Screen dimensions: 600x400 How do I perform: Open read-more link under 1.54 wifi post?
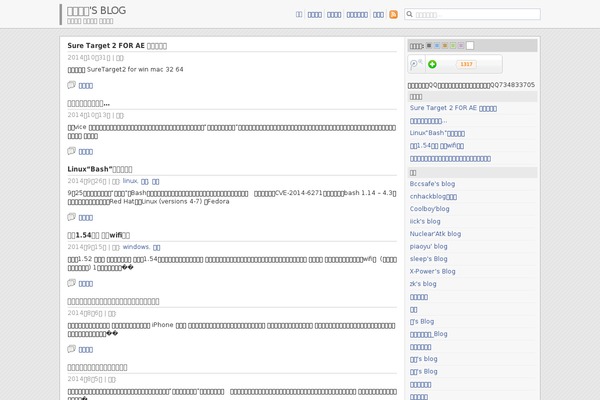[x=86, y=284]
